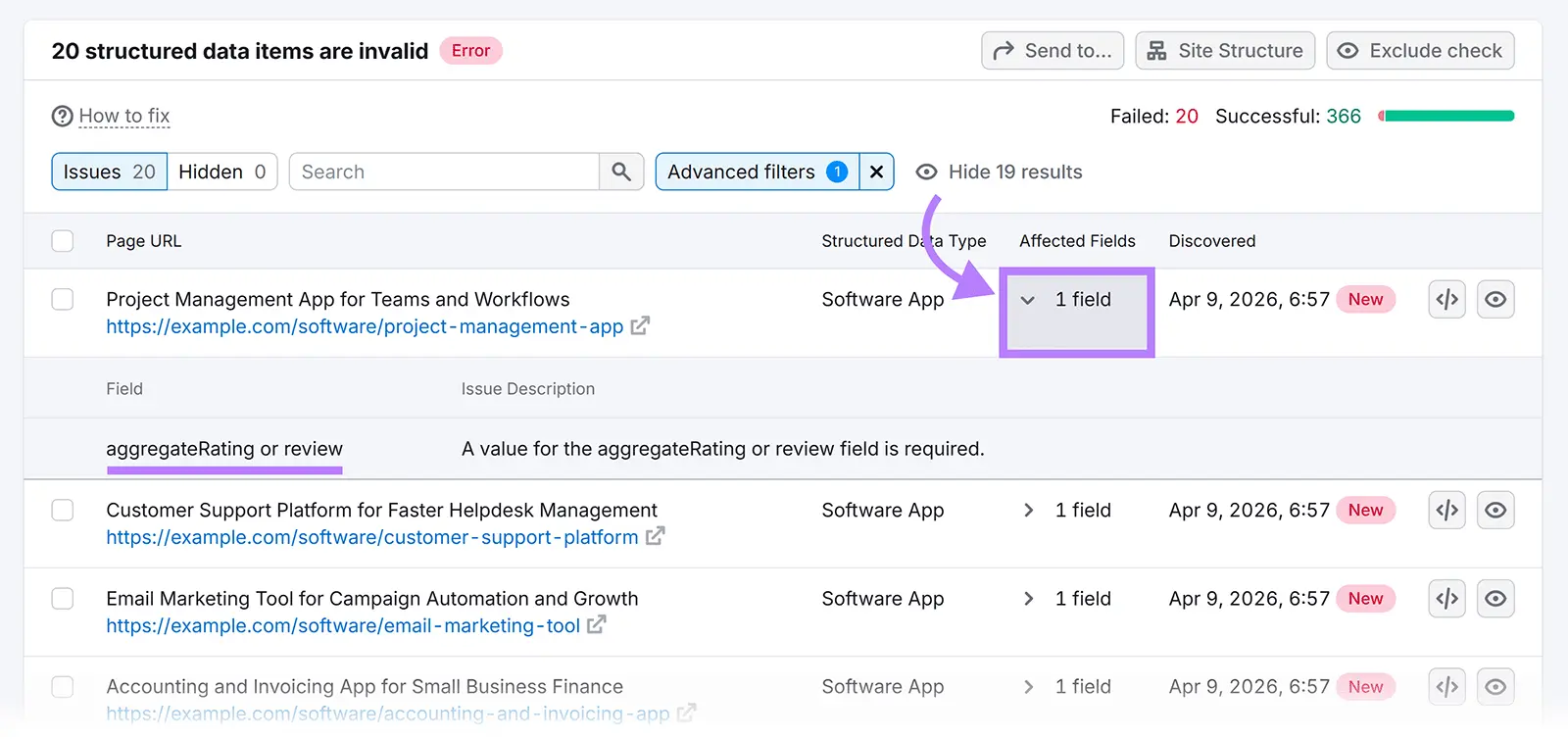Click external link icon for accounting-and-invoicing-app

(686, 713)
